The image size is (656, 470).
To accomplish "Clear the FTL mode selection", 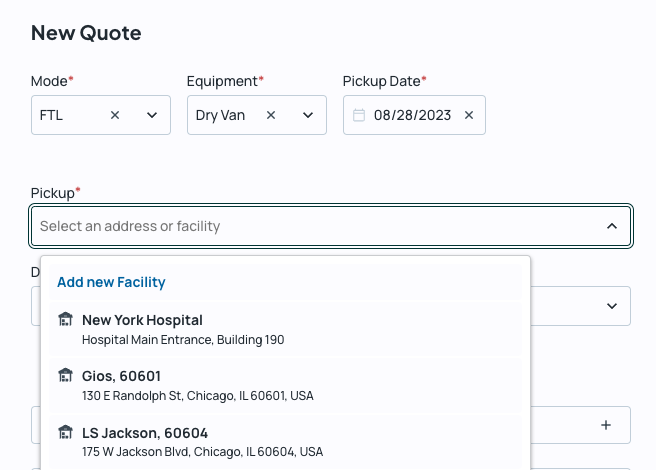I will (115, 115).
